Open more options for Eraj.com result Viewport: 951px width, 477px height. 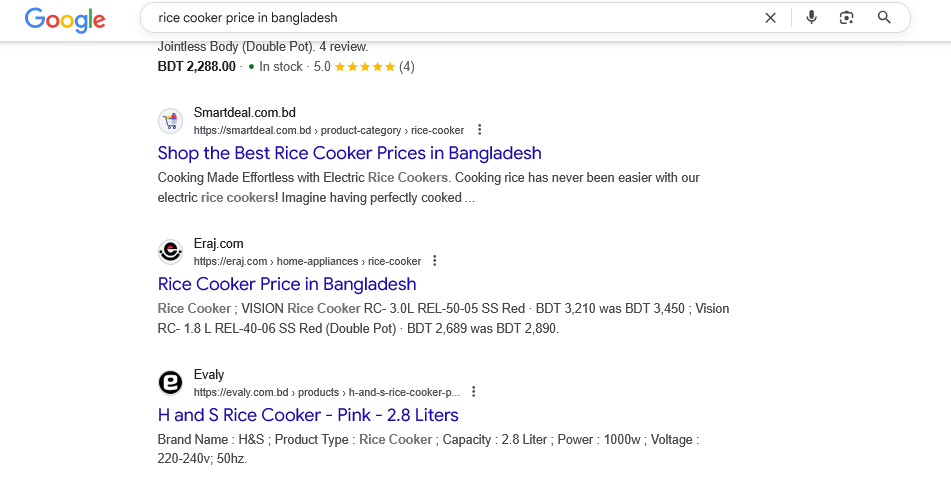(435, 261)
